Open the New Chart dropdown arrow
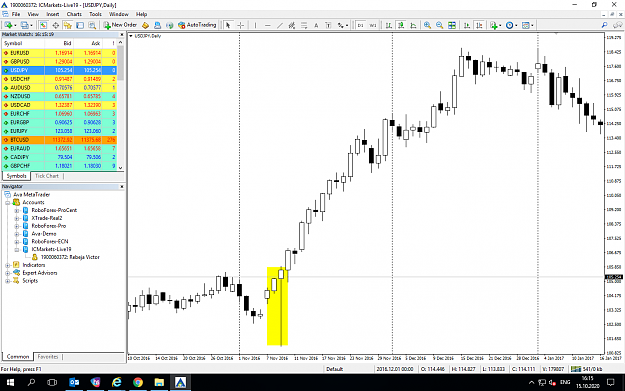The image size is (625, 391). [x=15, y=25]
